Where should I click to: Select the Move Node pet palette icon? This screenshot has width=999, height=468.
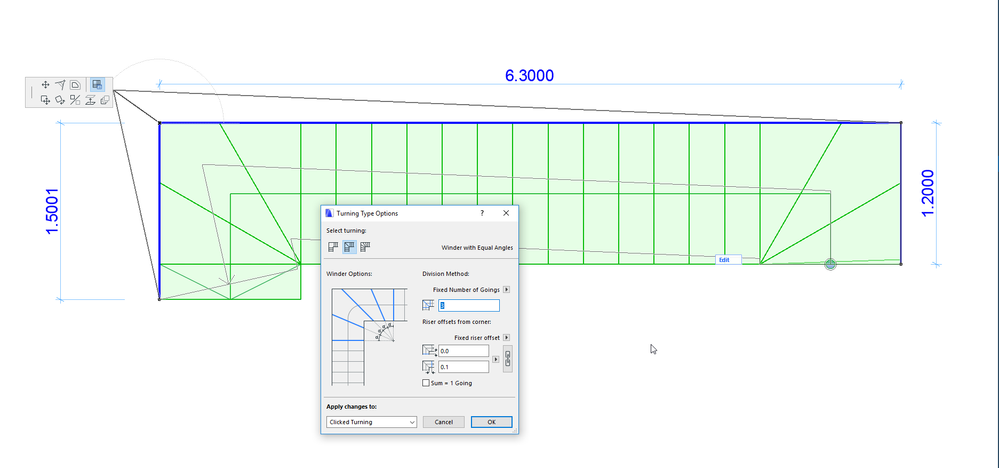coord(46,84)
